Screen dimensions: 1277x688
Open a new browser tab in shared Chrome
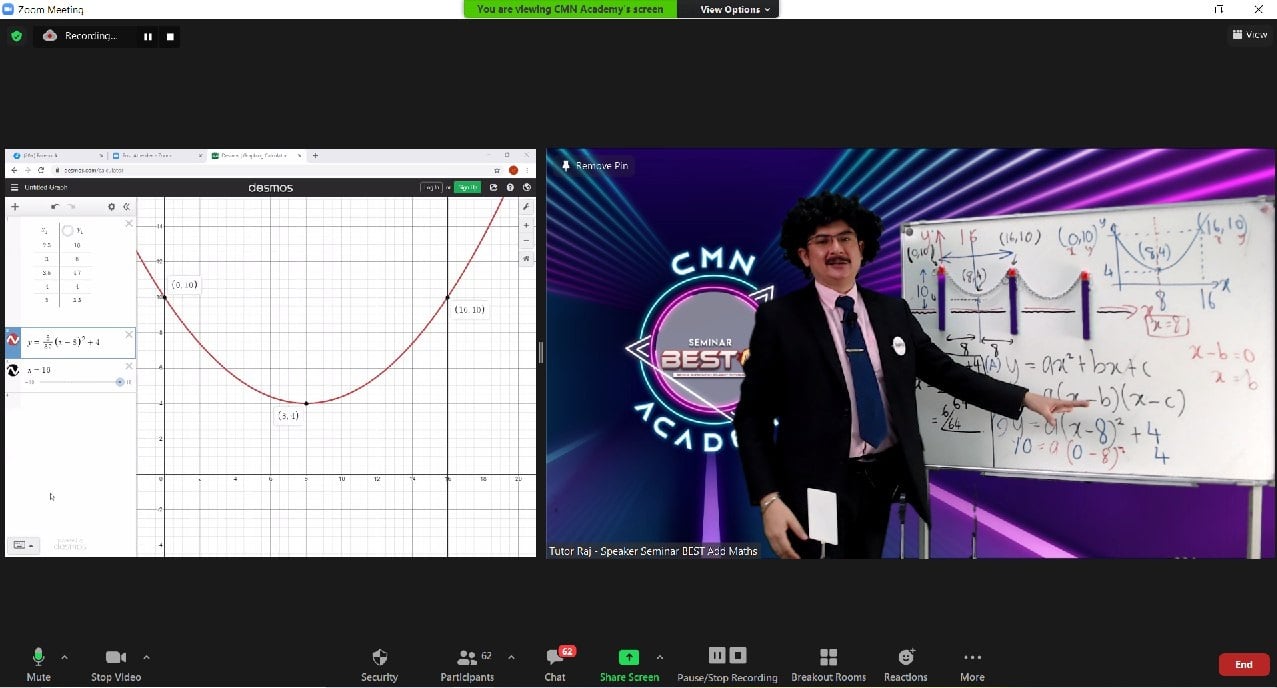coord(316,156)
